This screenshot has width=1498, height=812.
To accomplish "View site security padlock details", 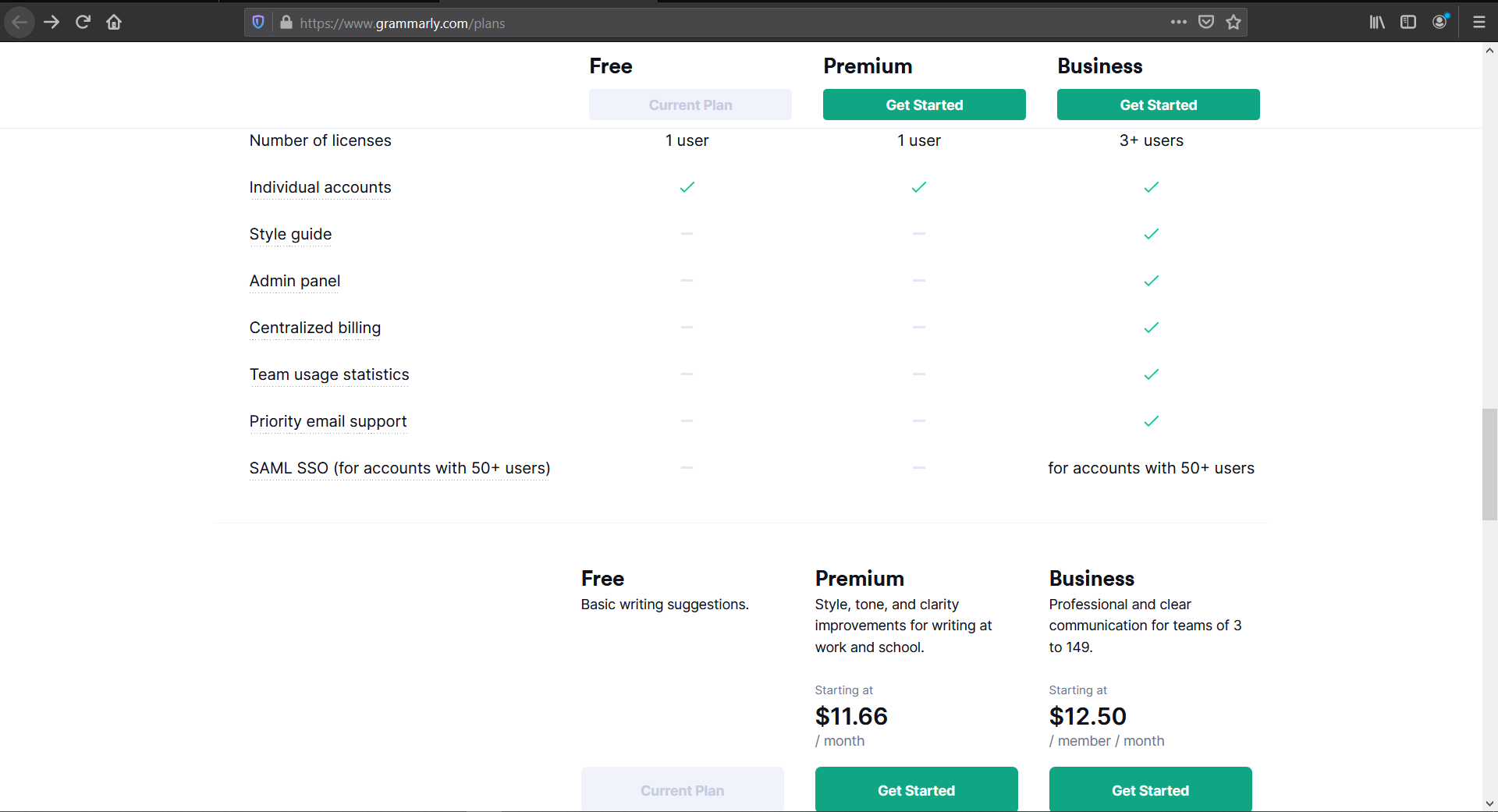I will 286,23.
